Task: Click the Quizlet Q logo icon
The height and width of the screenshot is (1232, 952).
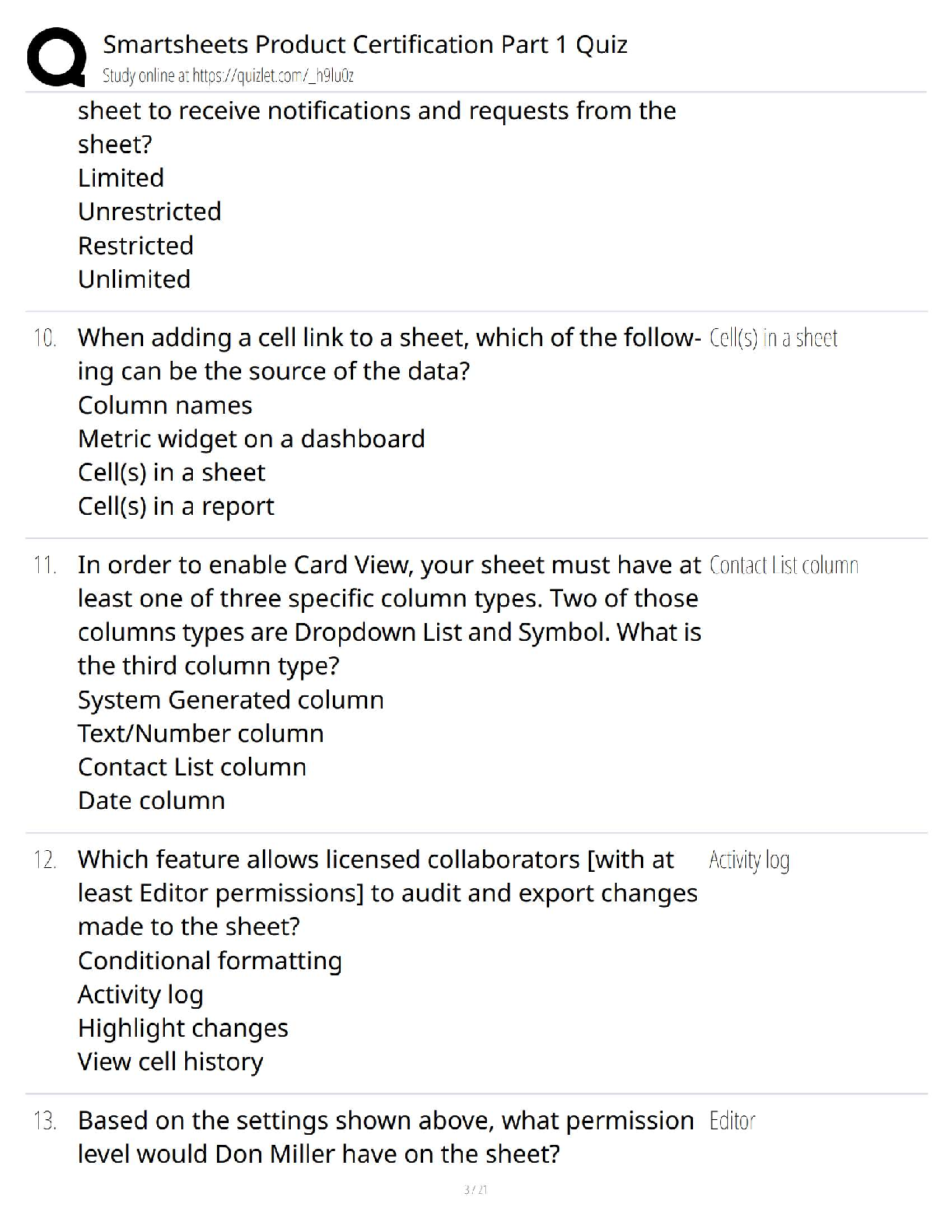Action: coord(56,56)
